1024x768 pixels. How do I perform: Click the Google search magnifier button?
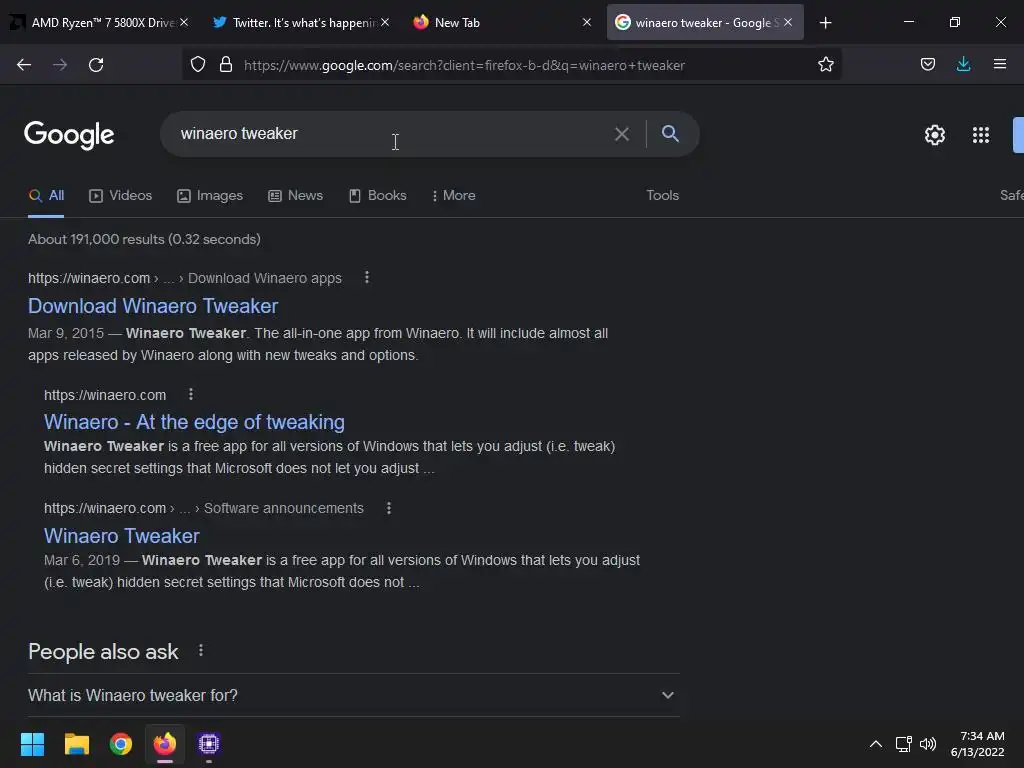(x=670, y=134)
